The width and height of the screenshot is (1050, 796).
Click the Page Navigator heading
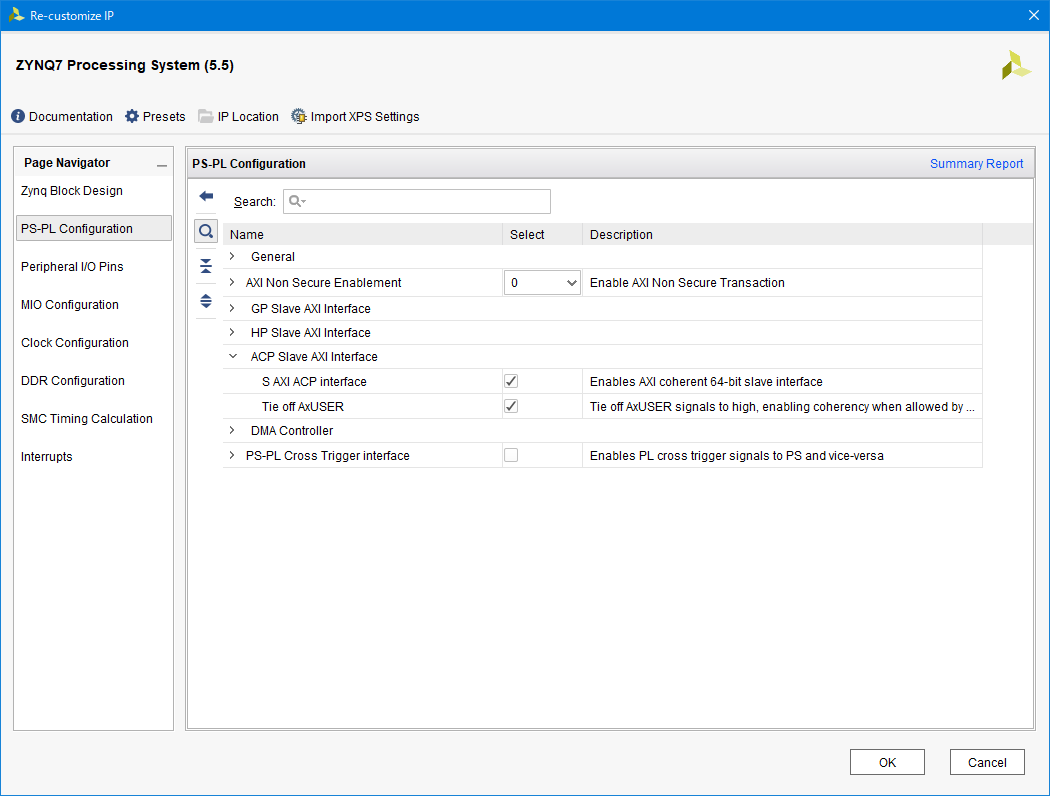click(x=67, y=163)
